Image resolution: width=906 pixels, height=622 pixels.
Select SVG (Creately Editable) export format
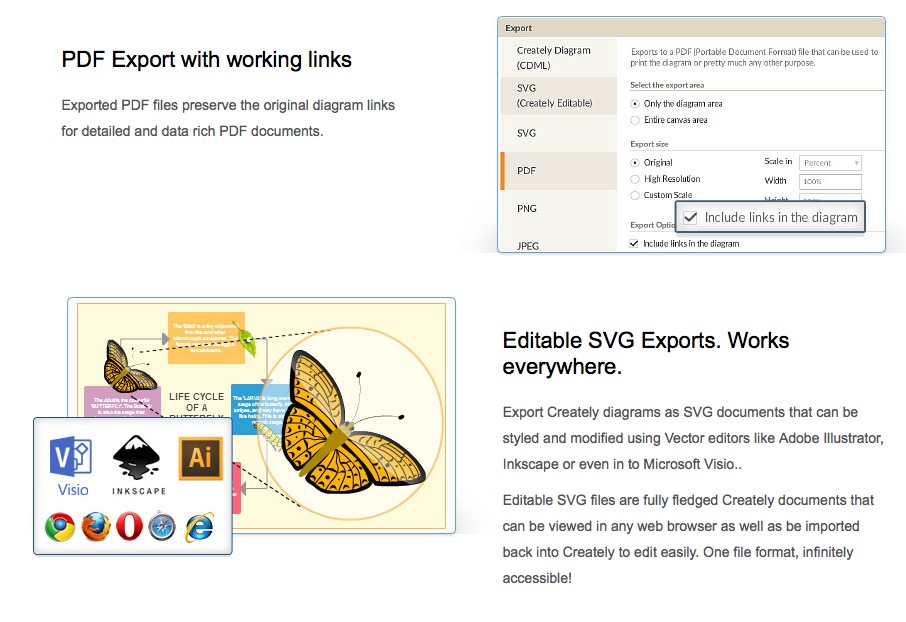tap(559, 95)
